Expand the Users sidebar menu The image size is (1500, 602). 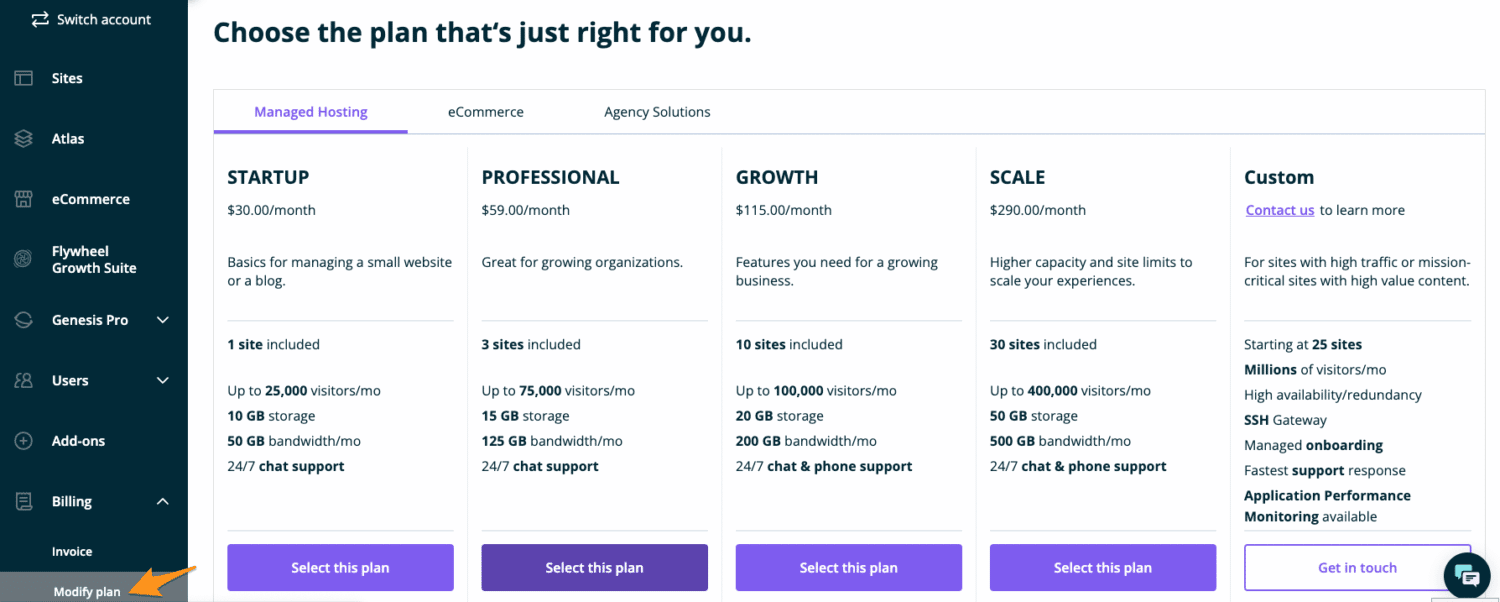point(163,380)
